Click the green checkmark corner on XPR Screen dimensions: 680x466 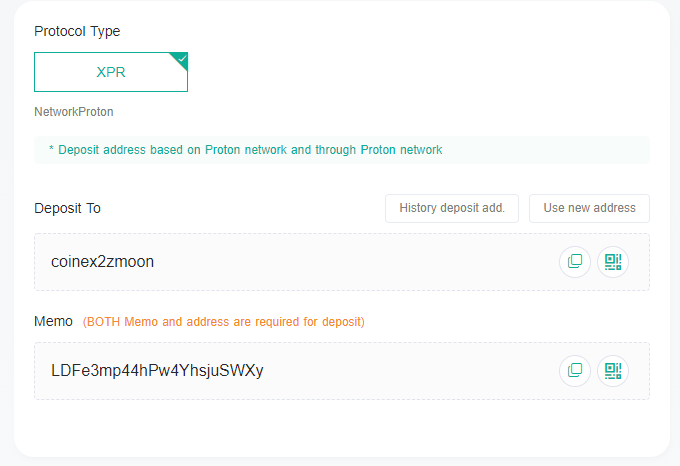pyautogui.click(x=182, y=59)
